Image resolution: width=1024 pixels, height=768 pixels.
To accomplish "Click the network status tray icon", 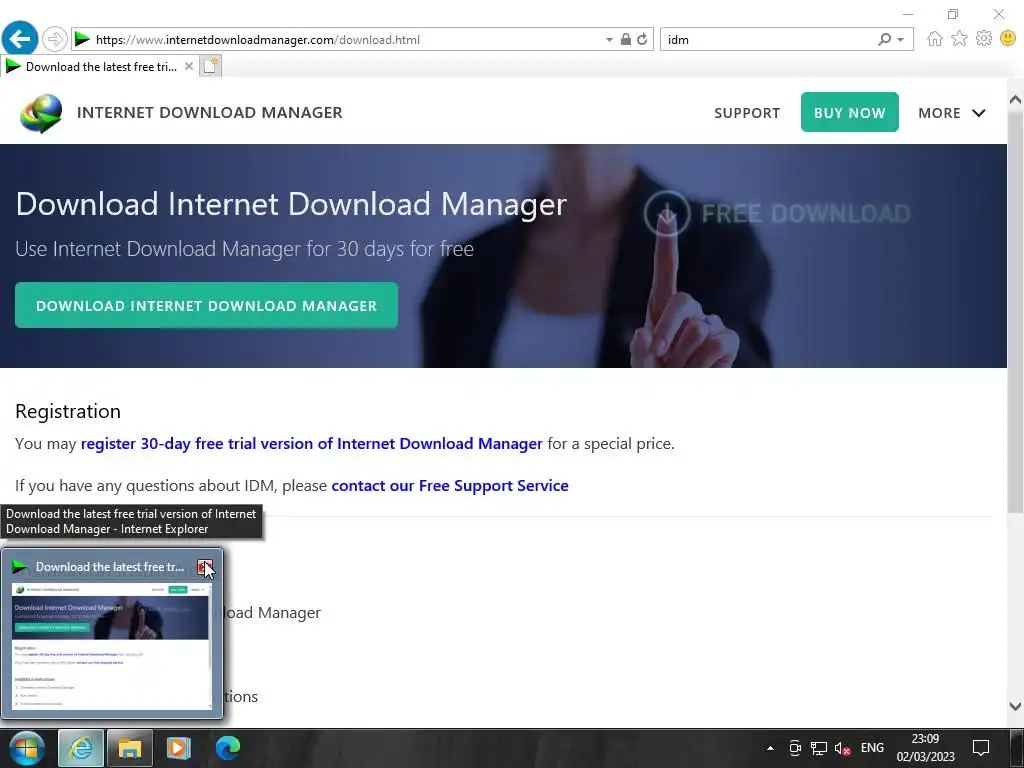I will (x=818, y=748).
